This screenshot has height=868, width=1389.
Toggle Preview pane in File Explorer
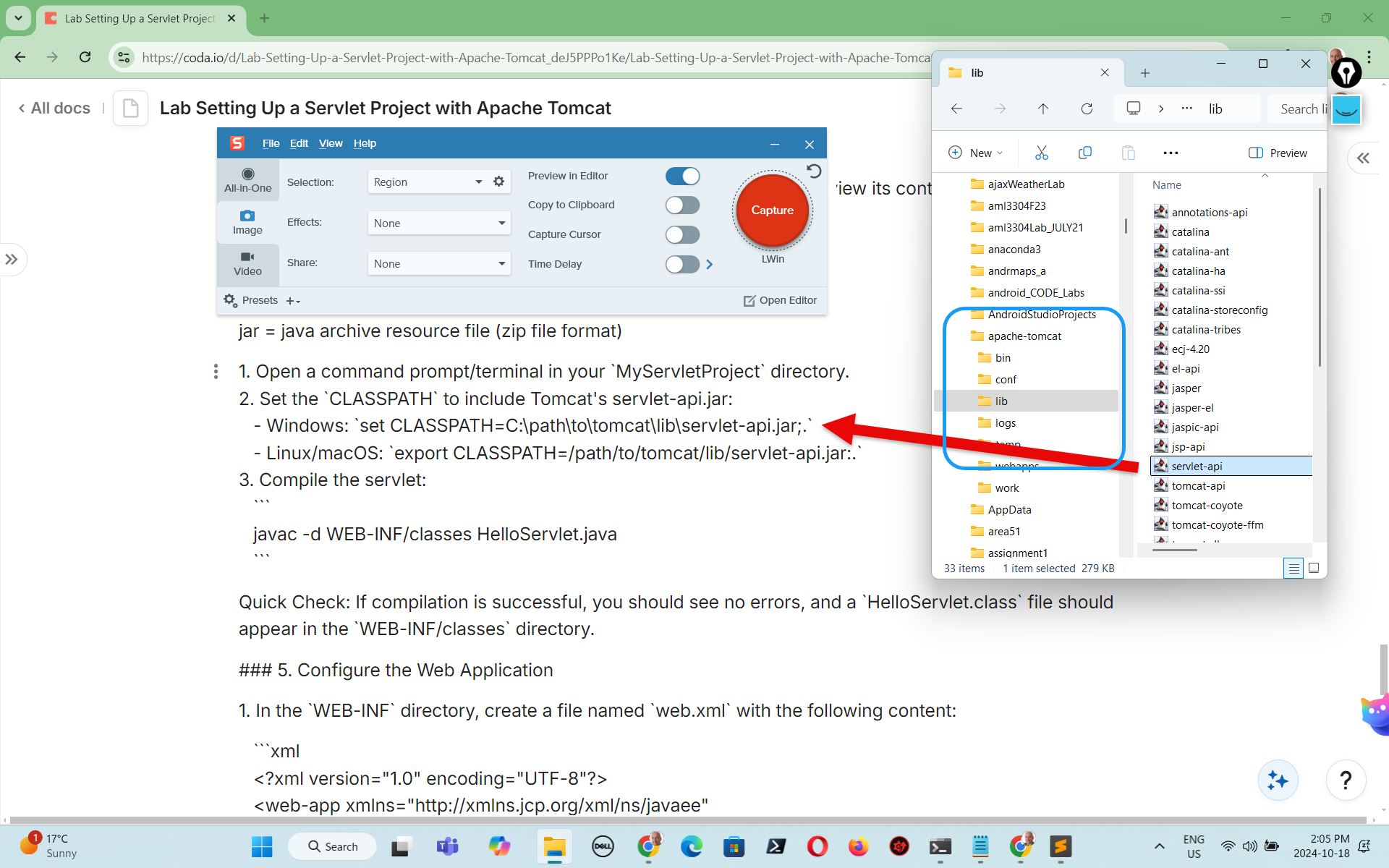click(x=1278, y=153)
